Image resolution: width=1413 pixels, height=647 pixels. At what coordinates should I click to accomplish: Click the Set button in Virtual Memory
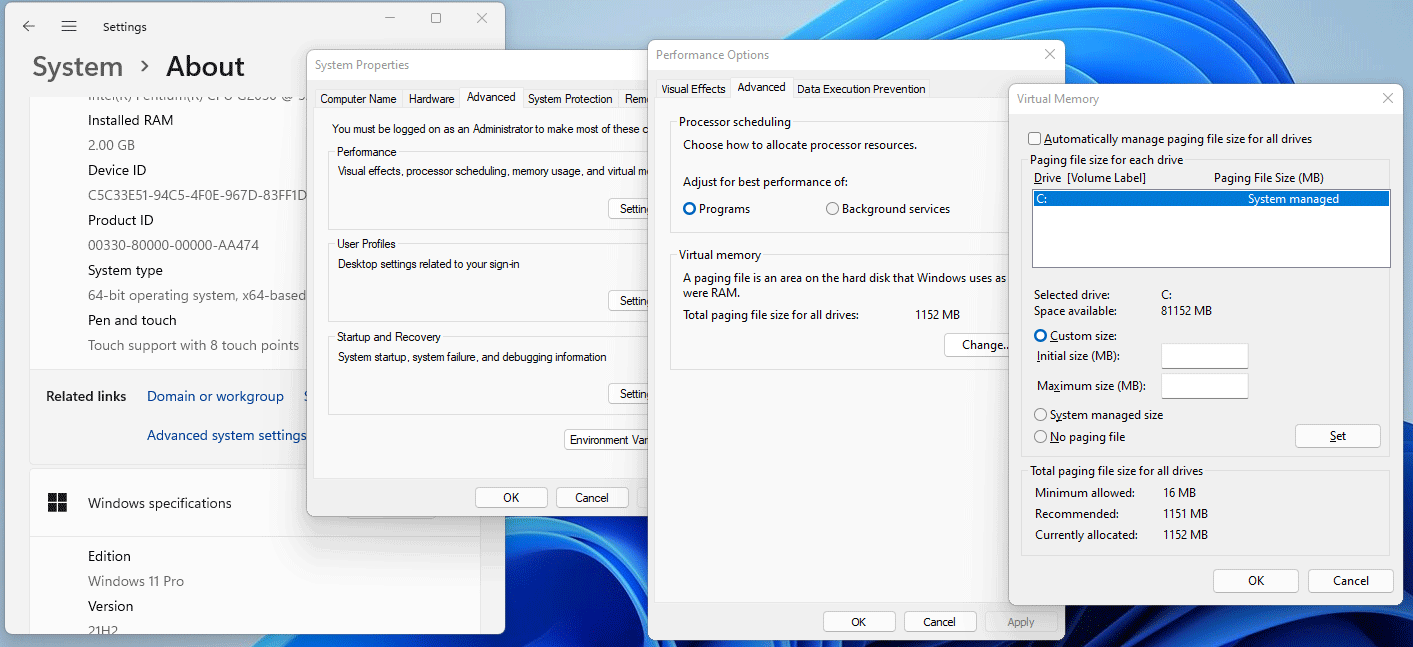point(1337,436)
